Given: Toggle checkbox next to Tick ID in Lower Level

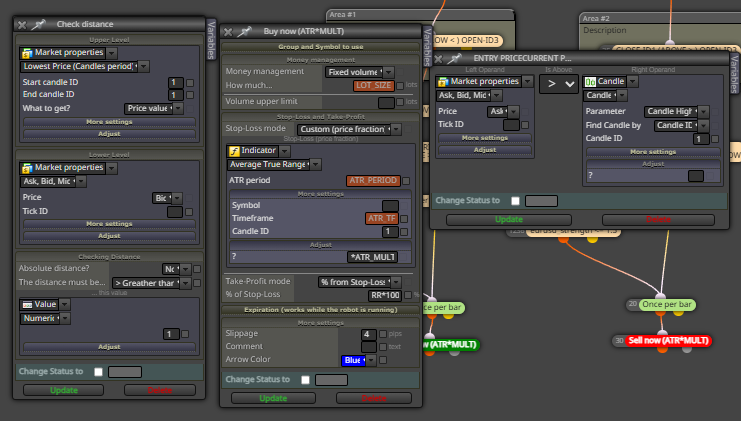Looking at the screenshot, I should 189,212.
